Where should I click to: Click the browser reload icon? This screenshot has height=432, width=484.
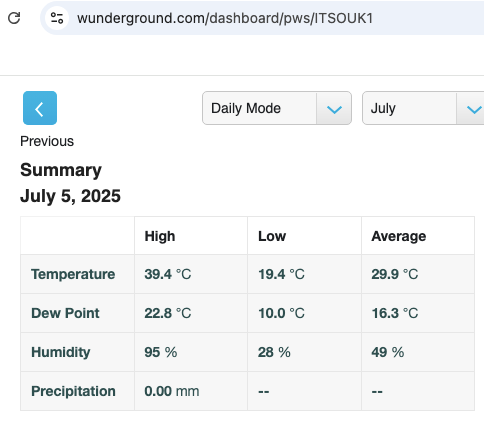[x=14, y=18]
